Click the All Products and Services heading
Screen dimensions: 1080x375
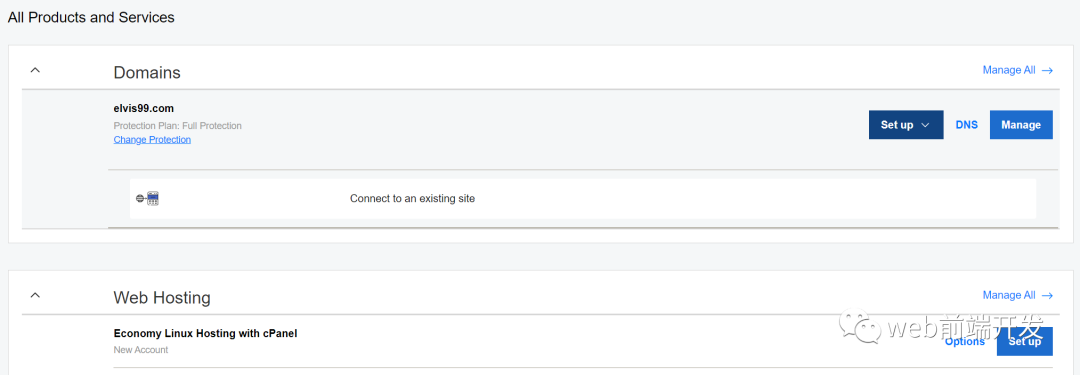pyautogui.click(x=91, y=17)
